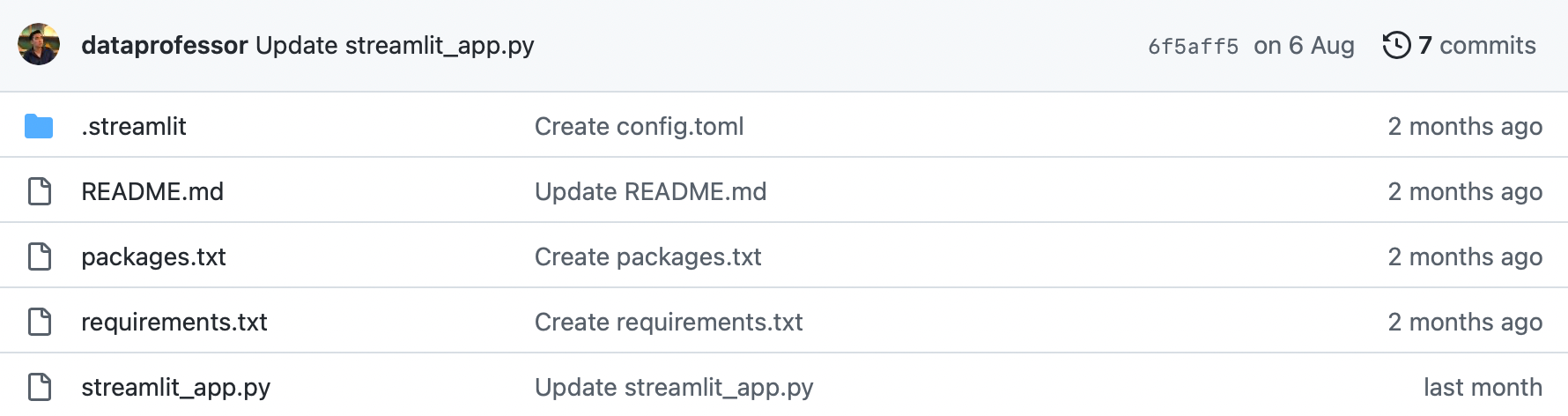This screenshot has width=1568, height=416.
Task: Click the README.md file icon
Action: click(x=40, y=191)
